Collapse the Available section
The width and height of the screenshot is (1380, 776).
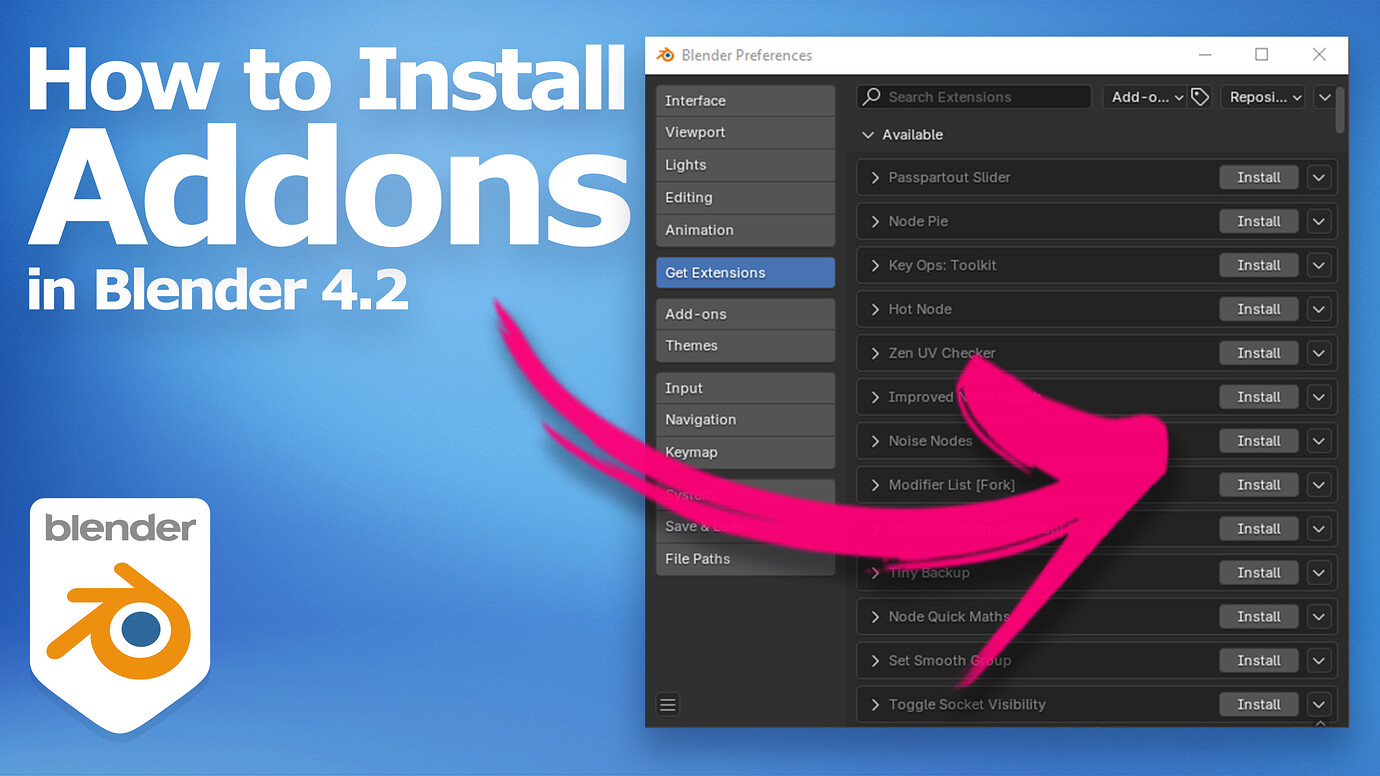point(868,135)
